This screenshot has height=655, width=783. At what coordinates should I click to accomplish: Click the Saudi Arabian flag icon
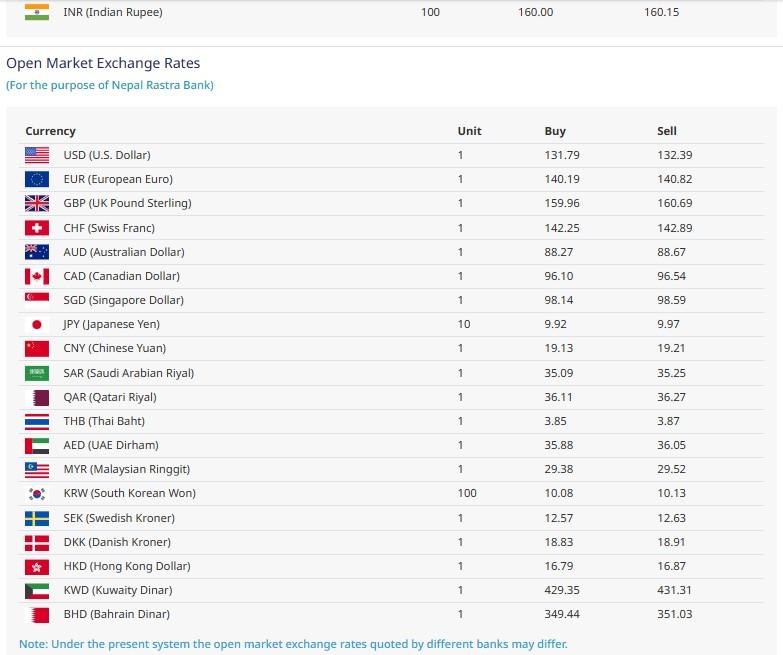coord(37,373)
